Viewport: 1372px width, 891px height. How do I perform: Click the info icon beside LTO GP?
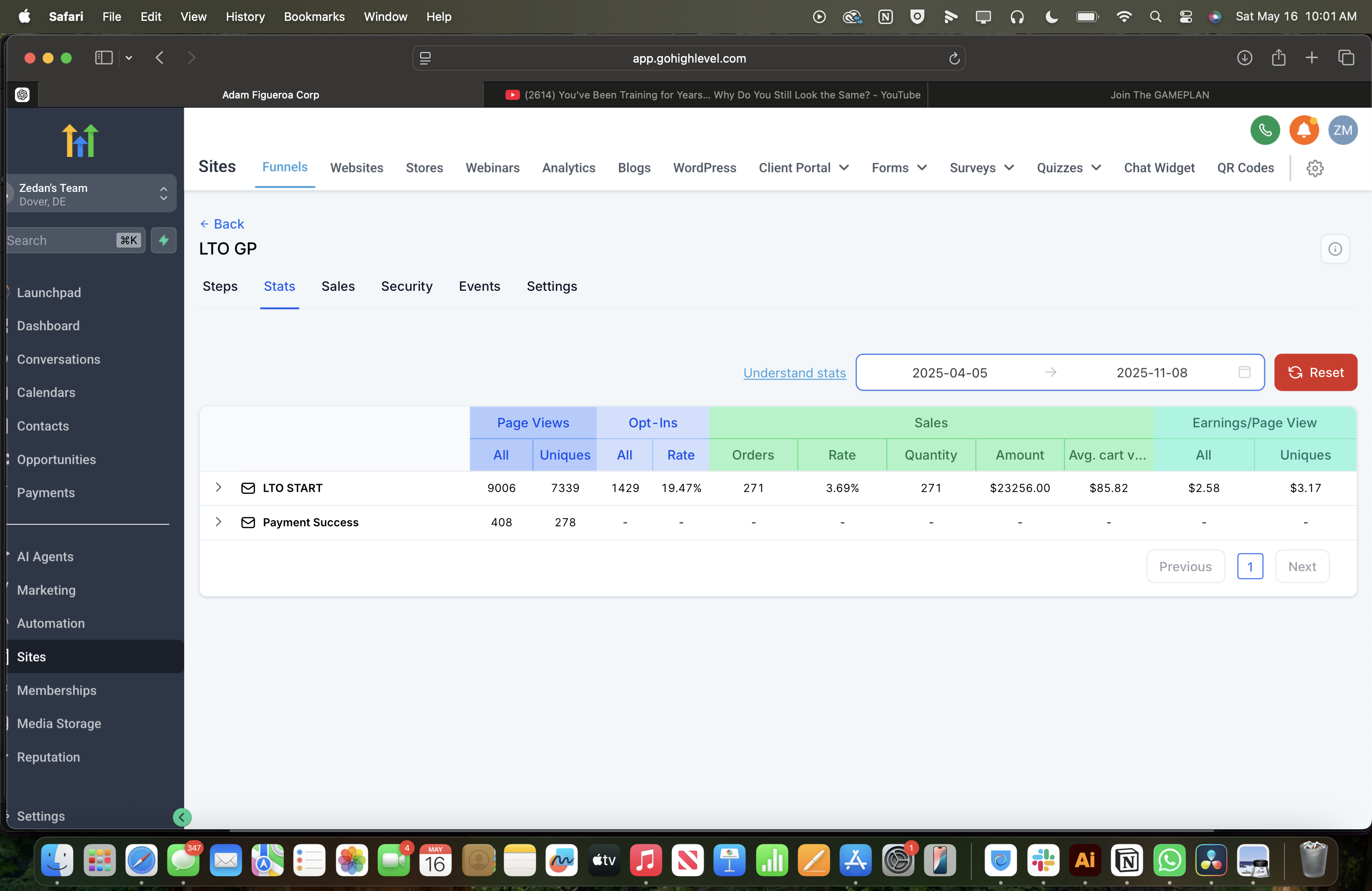click(1335, 249)
